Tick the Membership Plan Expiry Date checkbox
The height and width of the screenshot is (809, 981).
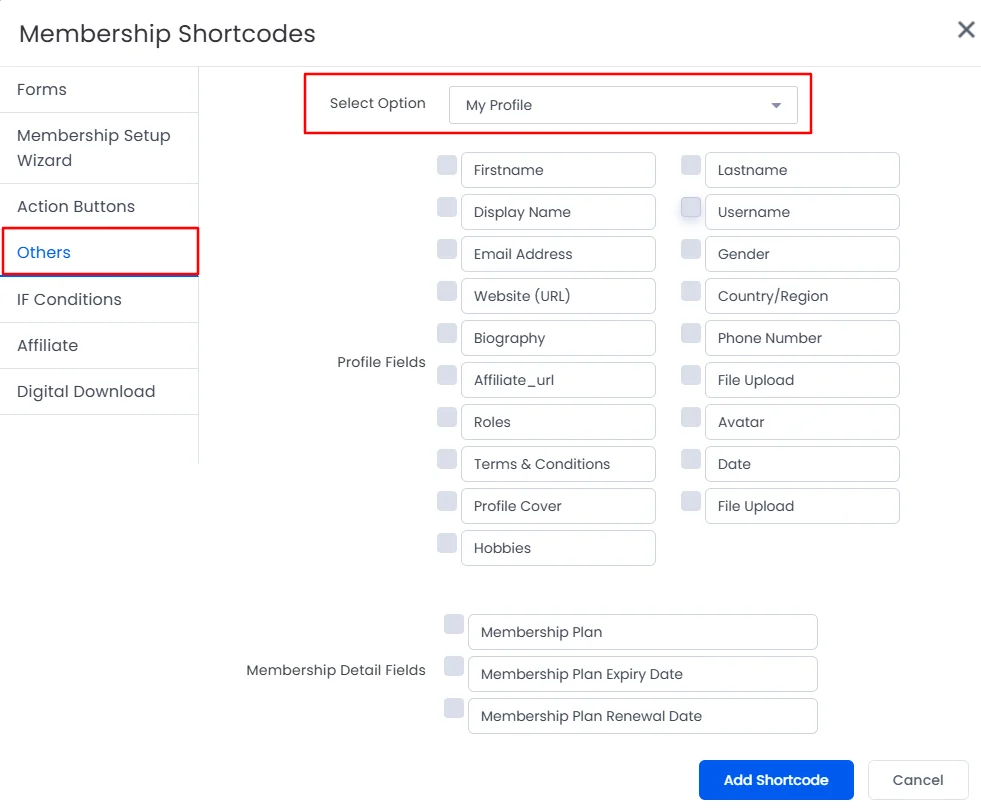[x=454, y=666]
